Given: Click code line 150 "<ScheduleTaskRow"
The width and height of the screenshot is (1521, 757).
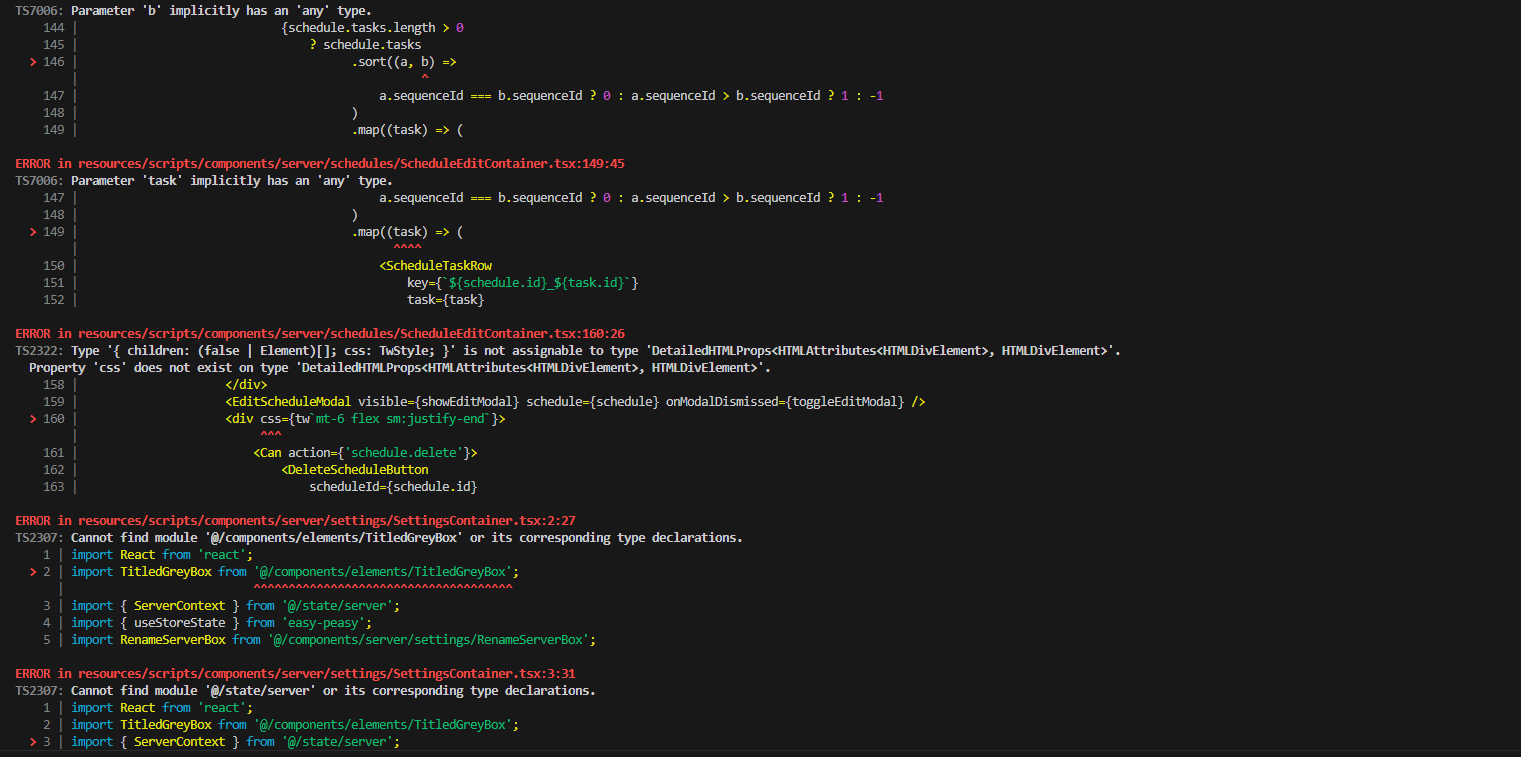Looking at the screenshot, I should (x=435, y=266).
